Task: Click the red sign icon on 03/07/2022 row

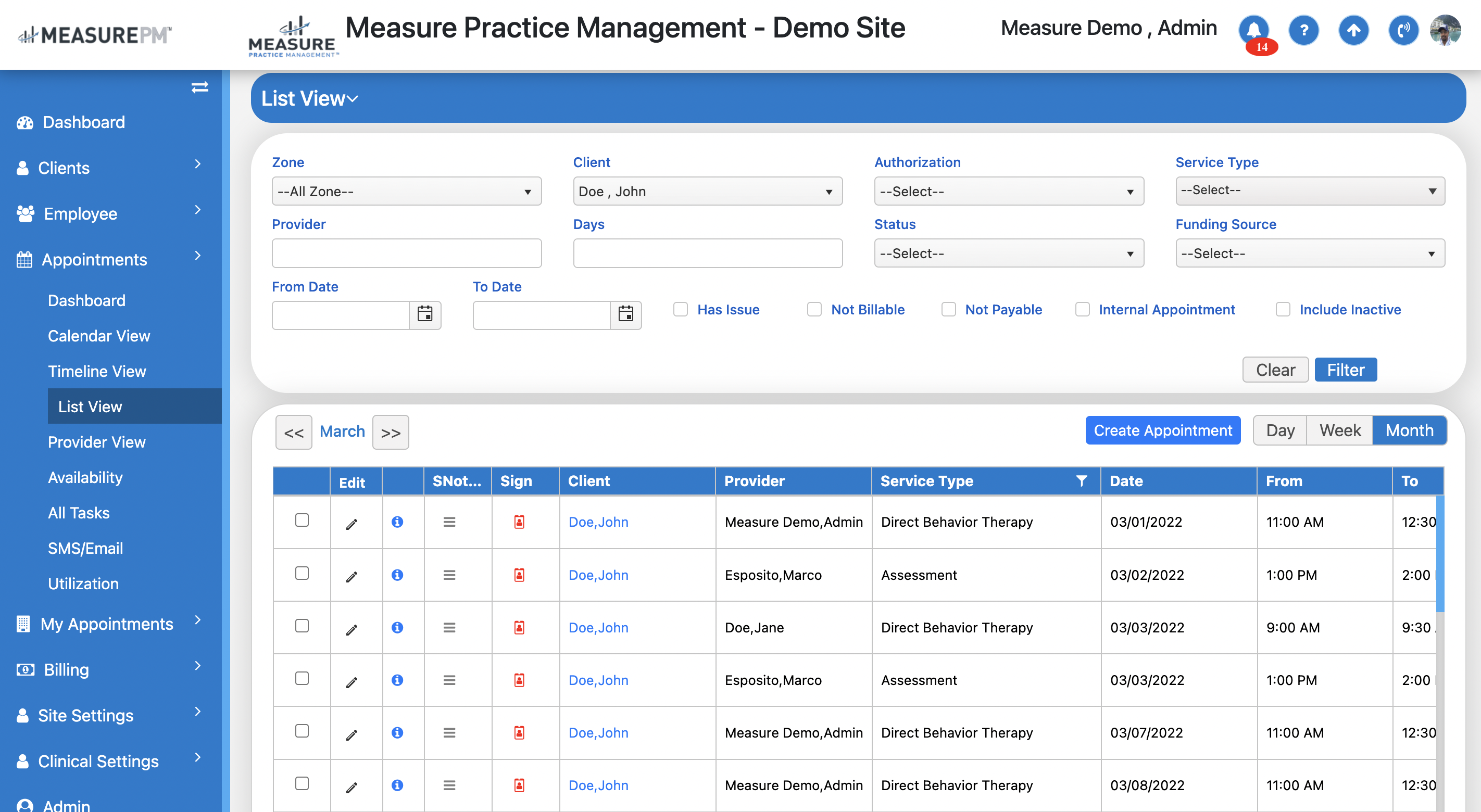Action: pyautogui.click(x=519, y=733)
